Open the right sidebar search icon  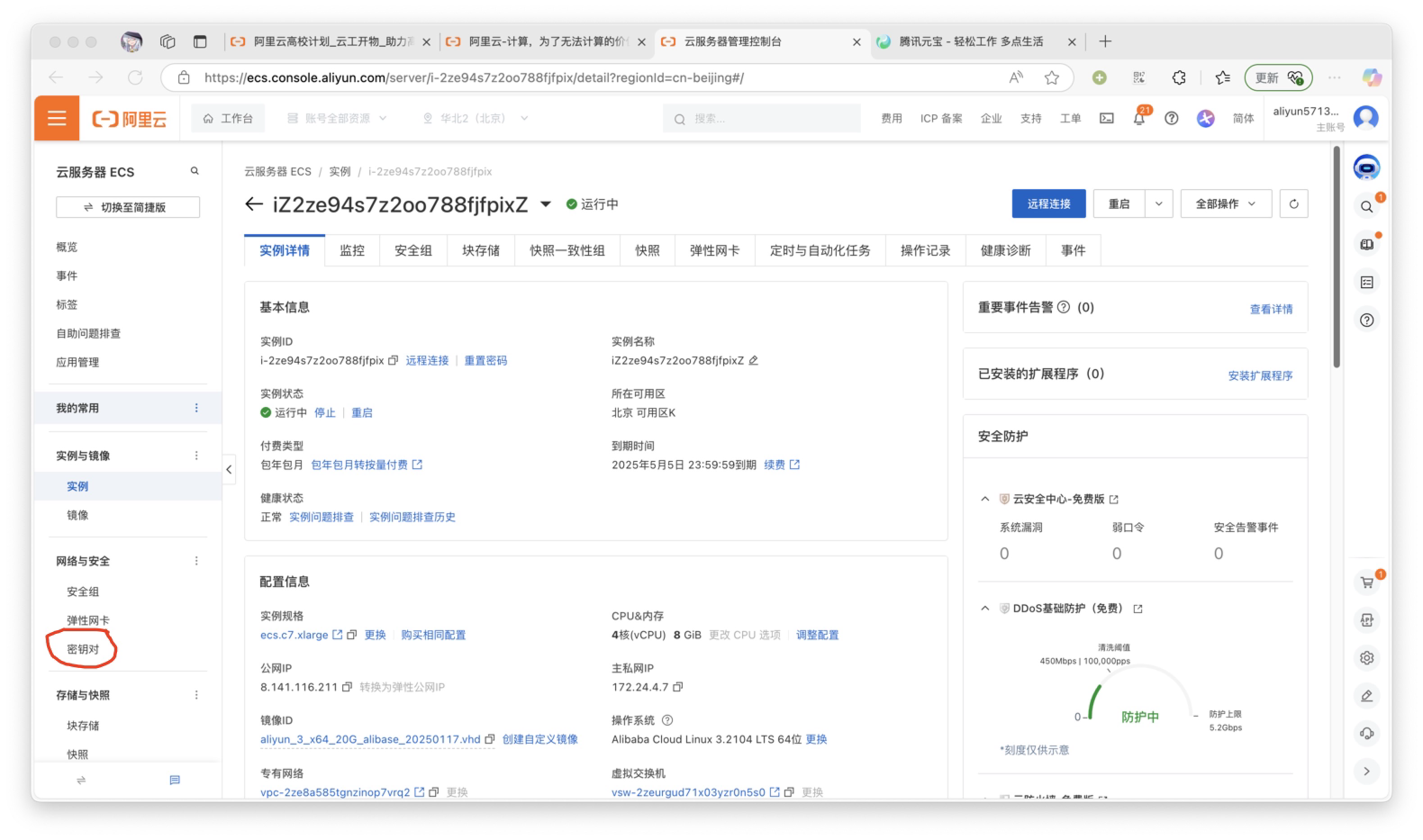(1366, 206)
